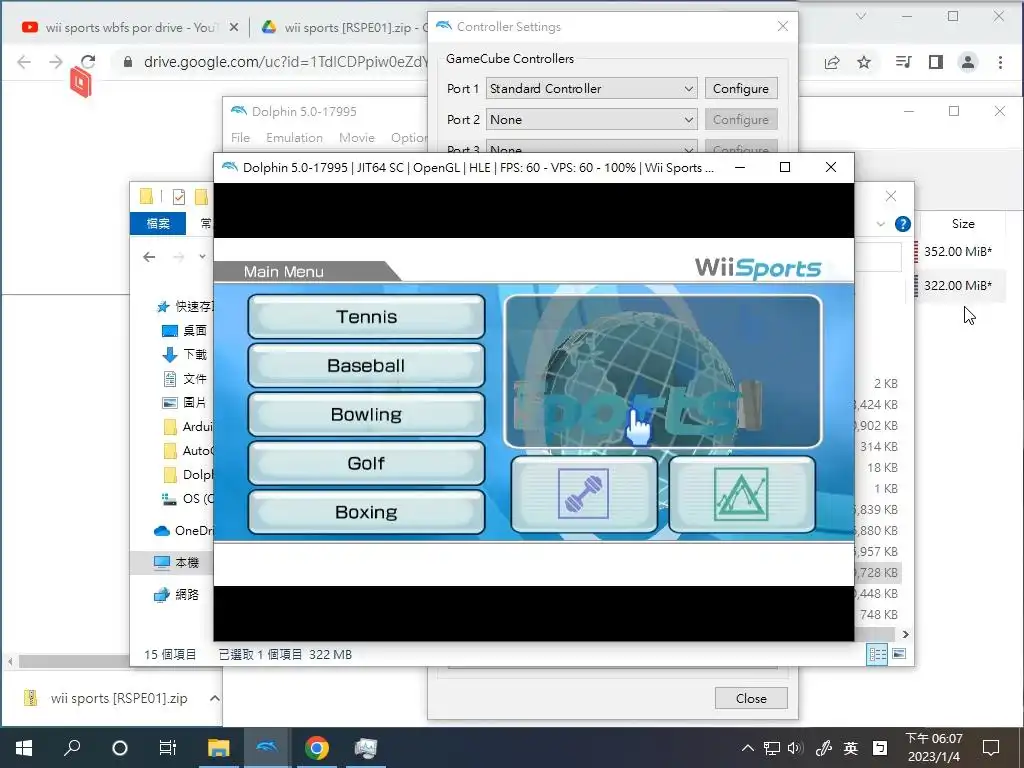Reload the Chrome page
1024x768 pixels.
coord(88,62)
